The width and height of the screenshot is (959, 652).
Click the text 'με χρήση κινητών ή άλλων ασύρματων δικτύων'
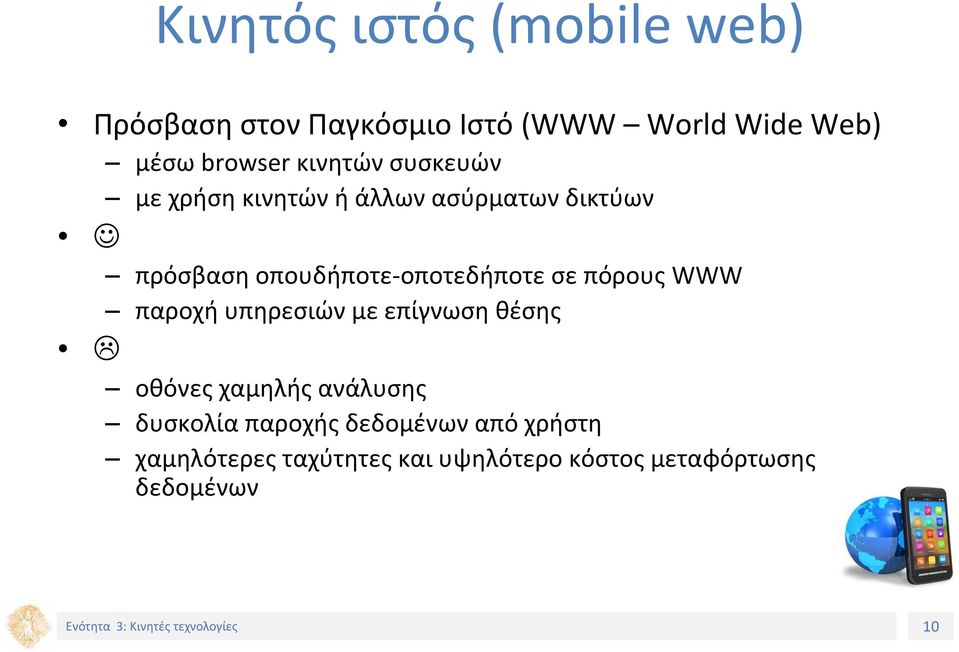[x=394, y=199]
